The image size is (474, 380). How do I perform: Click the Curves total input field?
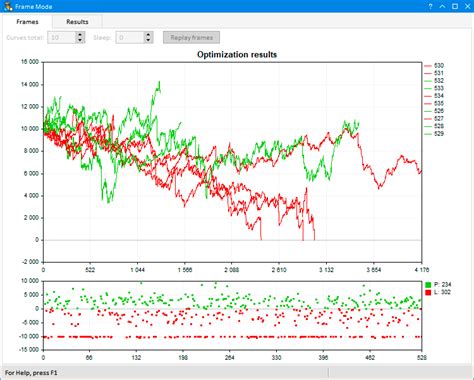(x=62, y=38)
